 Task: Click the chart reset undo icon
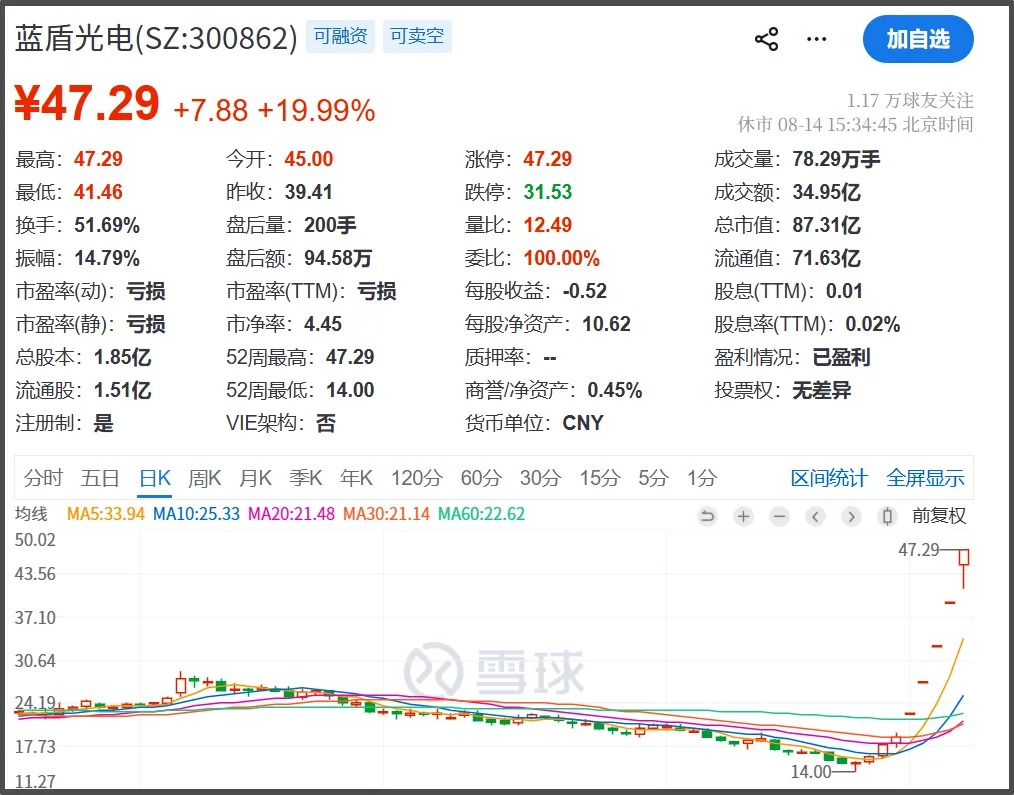point(707,516)
